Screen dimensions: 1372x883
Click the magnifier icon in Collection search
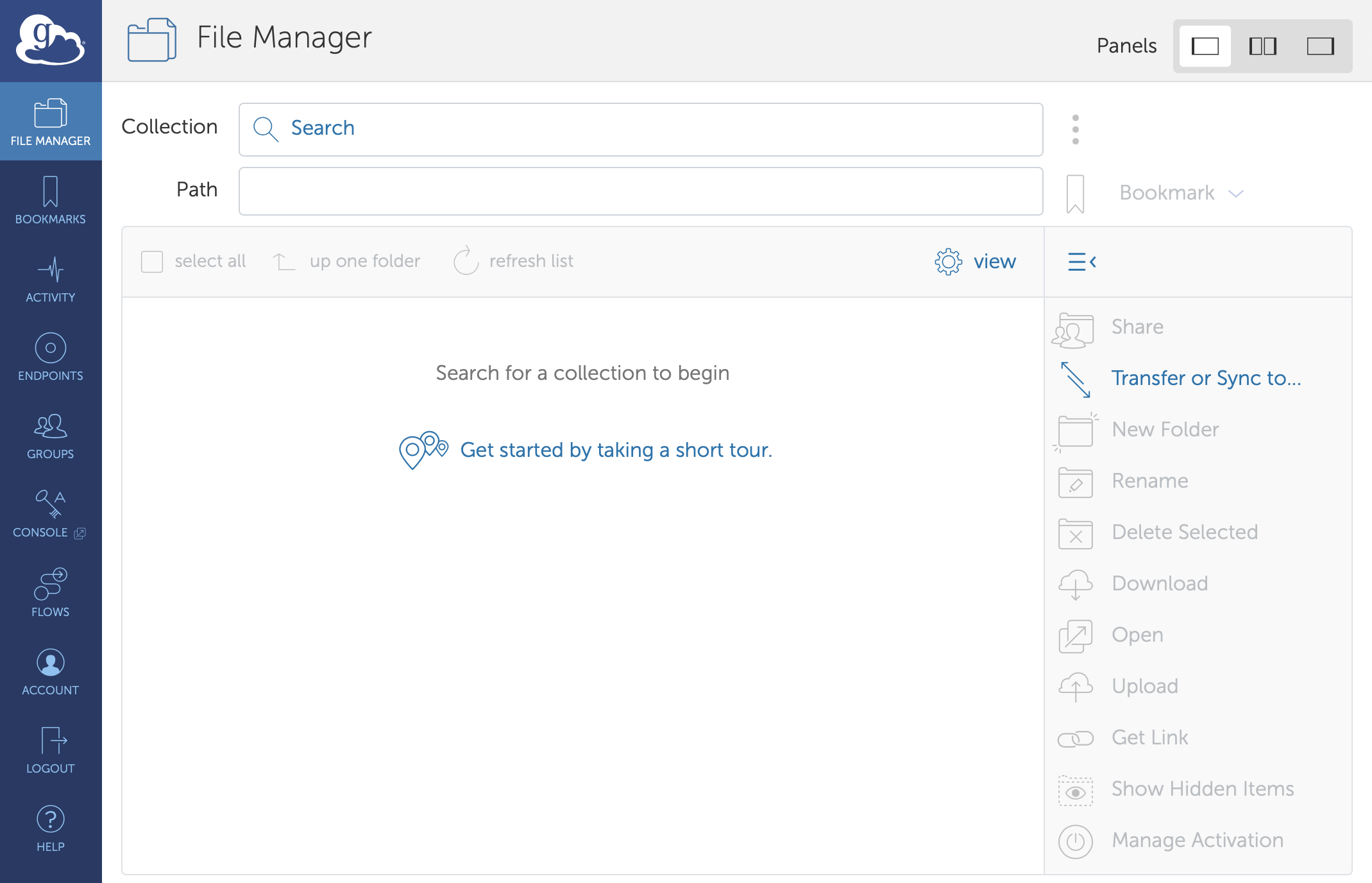tap(265, 129)
